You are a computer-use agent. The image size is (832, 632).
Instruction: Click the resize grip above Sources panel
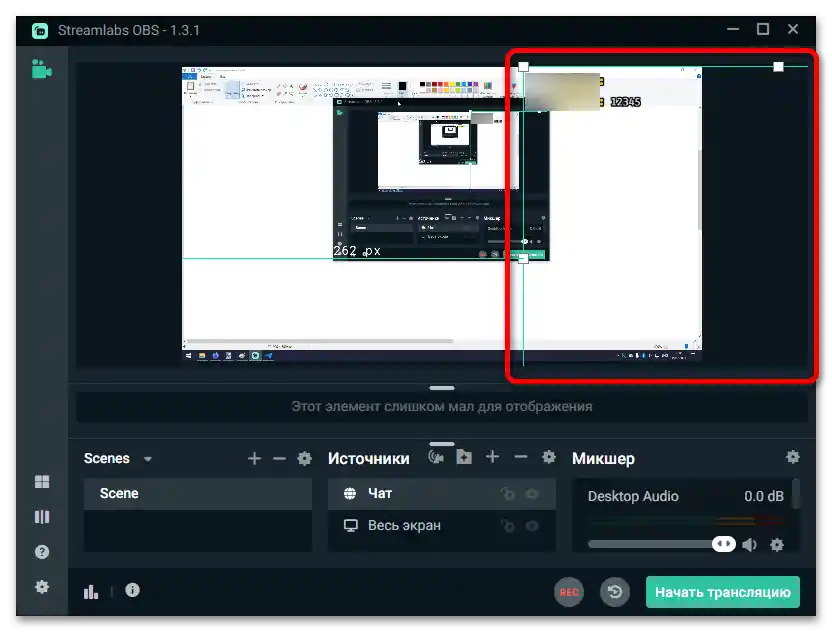click(442, 444)
